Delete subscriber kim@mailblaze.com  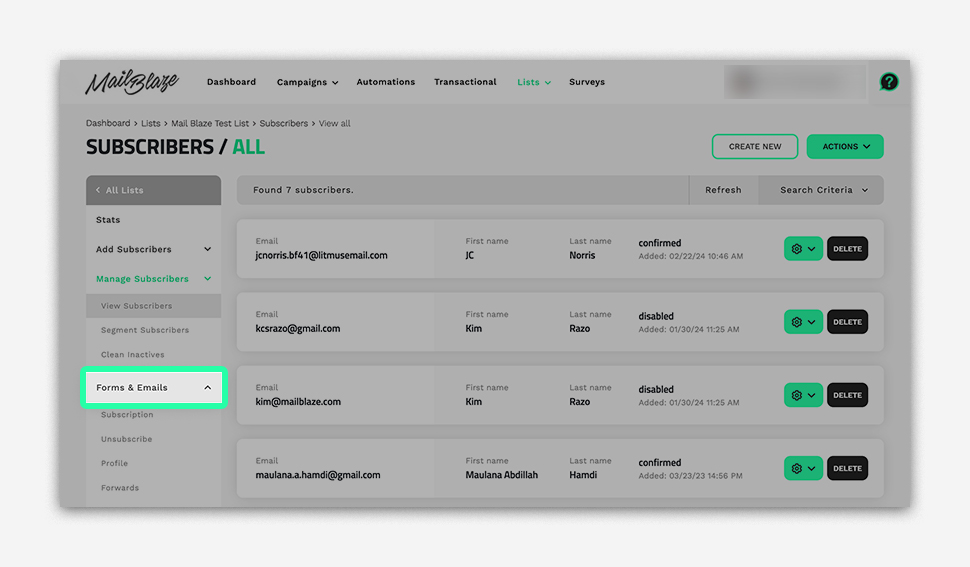click(847, 395)
